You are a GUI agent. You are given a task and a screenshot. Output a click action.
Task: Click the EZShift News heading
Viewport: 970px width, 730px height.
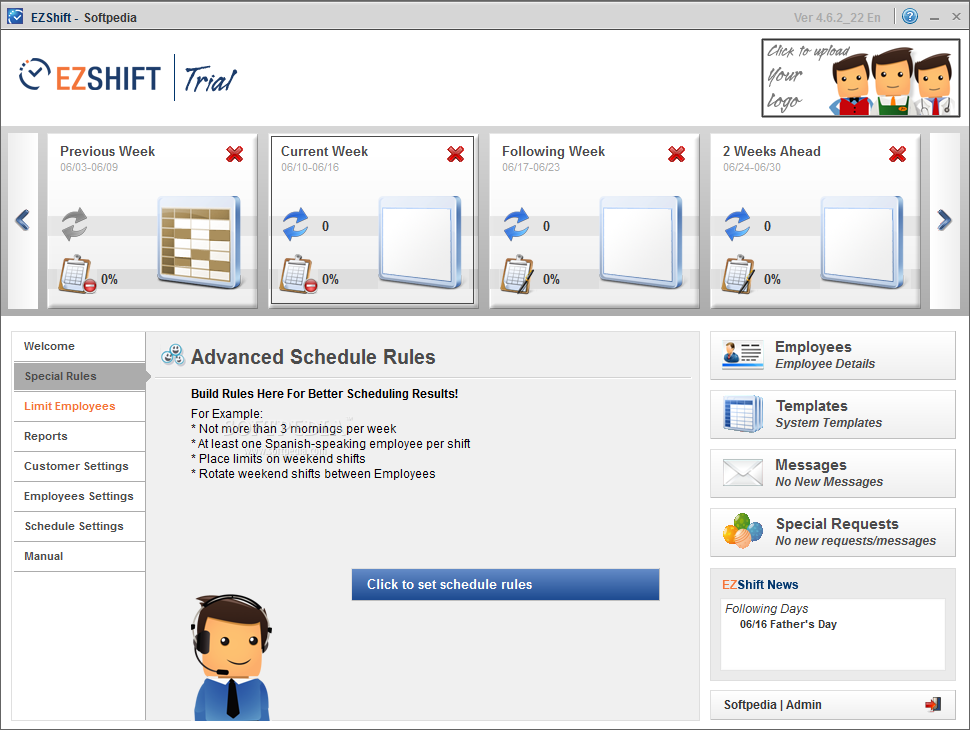click(x=760, y=585)
